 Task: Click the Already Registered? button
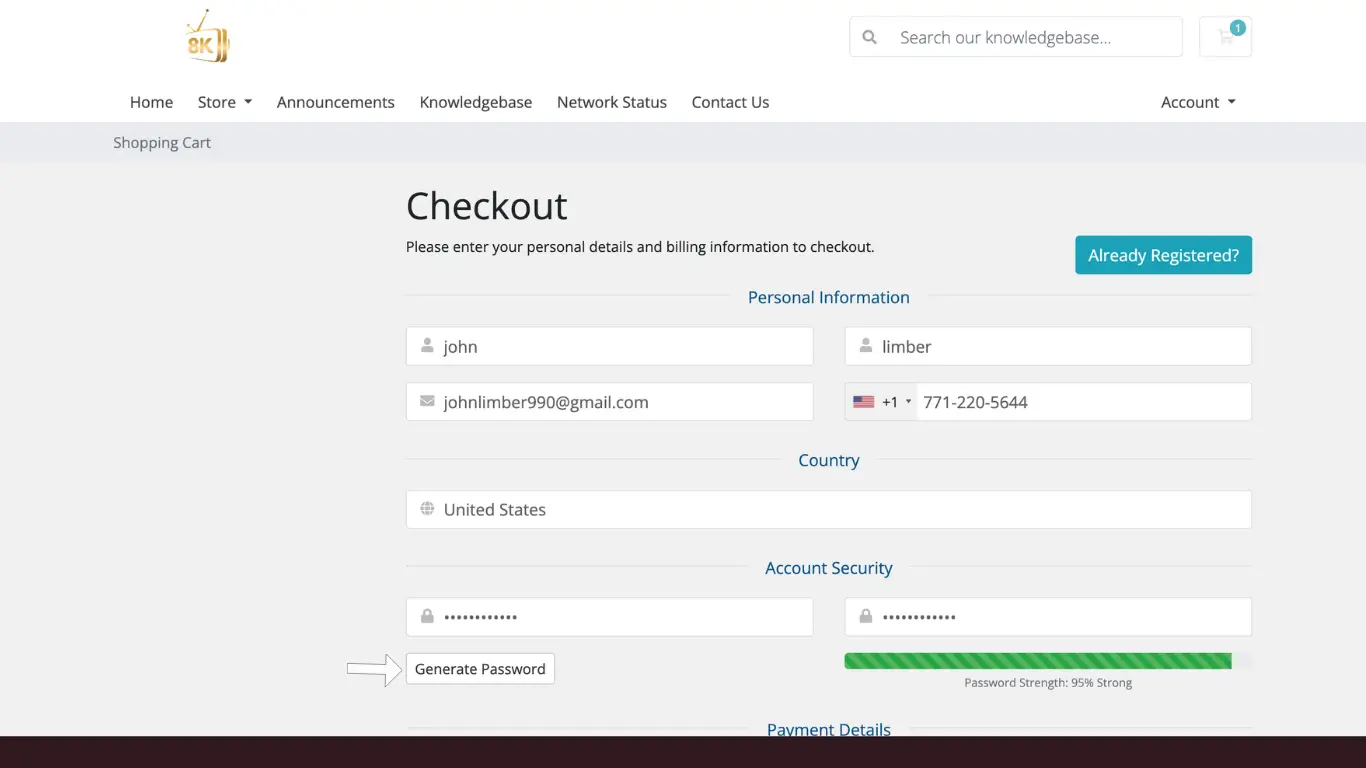tap(1163, 255)
